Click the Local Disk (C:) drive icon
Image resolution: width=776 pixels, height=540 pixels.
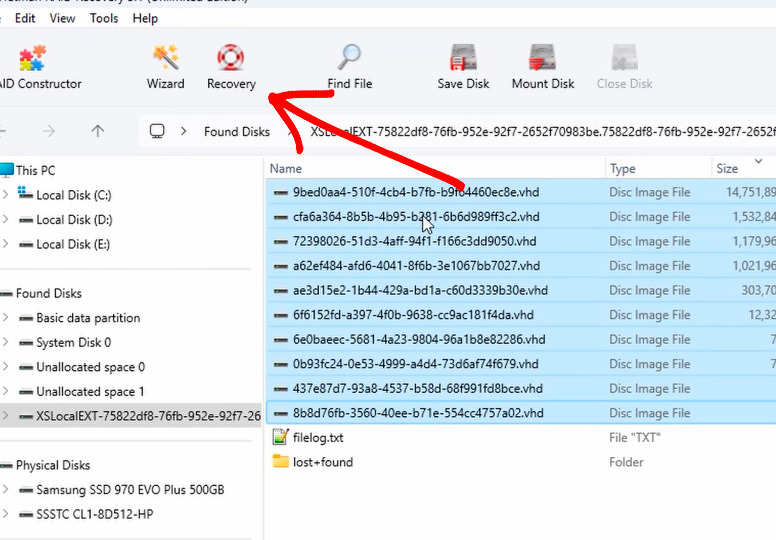[25, 193]
